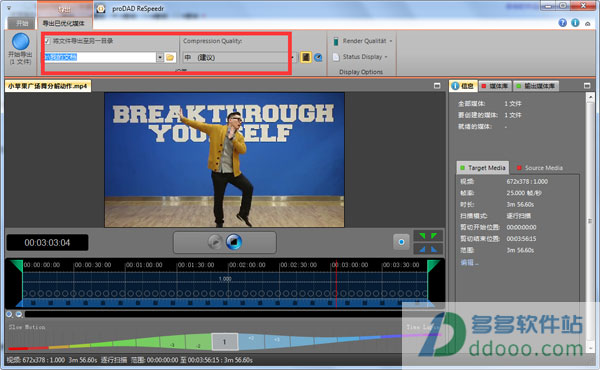The width and height of the screenshot is (600, 370).
Task: Start export with the blue round button
Action: pyautogui.click(x=20, y=42)
